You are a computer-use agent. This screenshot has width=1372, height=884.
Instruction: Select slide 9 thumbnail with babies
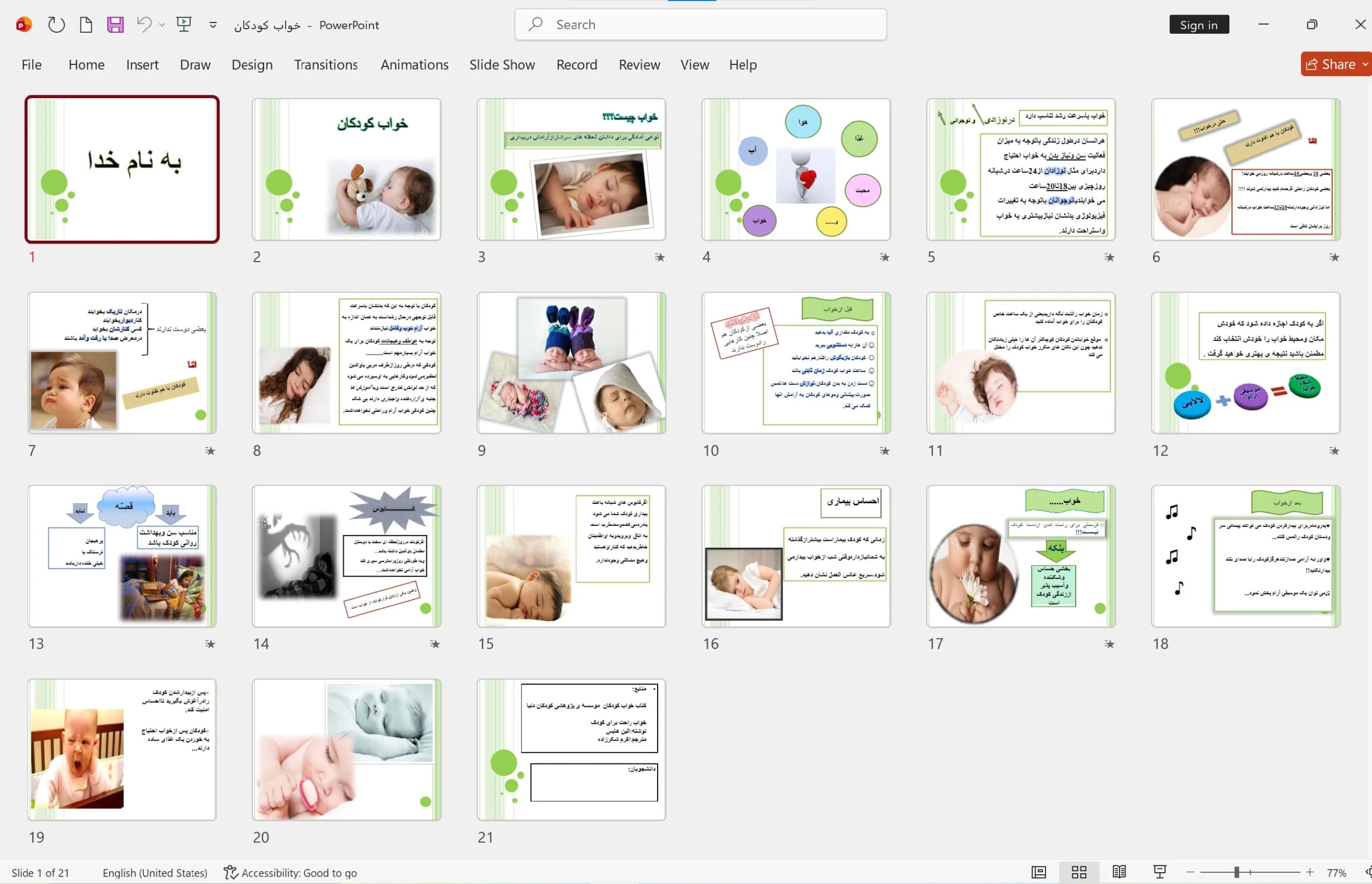point(571,363)
